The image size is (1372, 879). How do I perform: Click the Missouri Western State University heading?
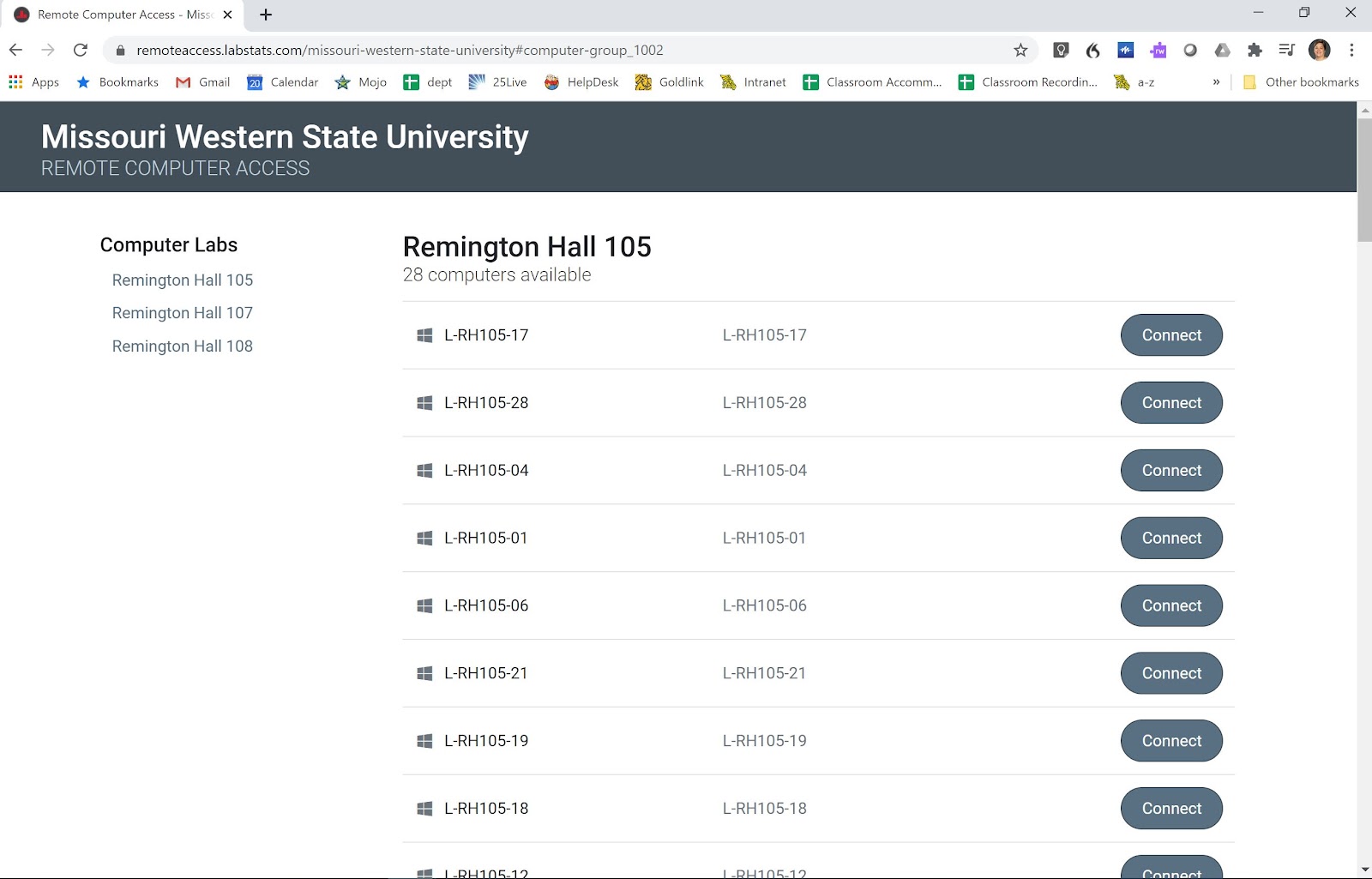click(285, 137)
